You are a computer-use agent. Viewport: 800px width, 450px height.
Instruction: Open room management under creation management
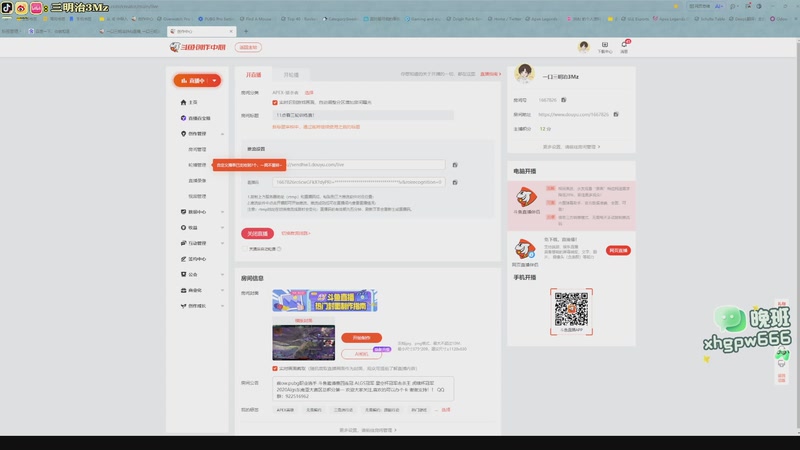[x=197, y=149]
